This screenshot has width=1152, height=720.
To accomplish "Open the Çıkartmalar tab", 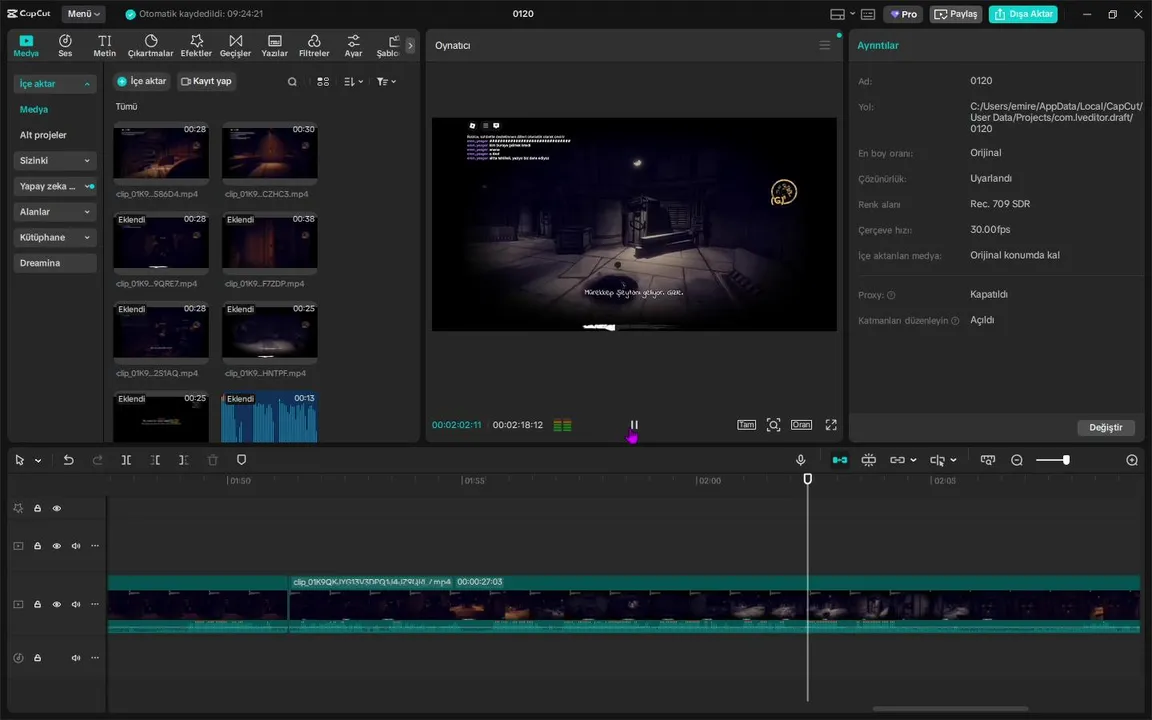I will [151, 46].
